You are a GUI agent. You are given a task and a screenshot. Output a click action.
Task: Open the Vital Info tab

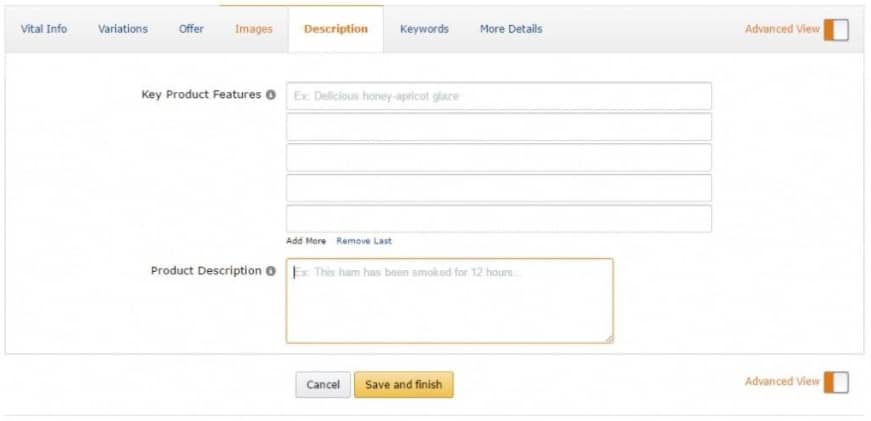click(x=44, y=29)
